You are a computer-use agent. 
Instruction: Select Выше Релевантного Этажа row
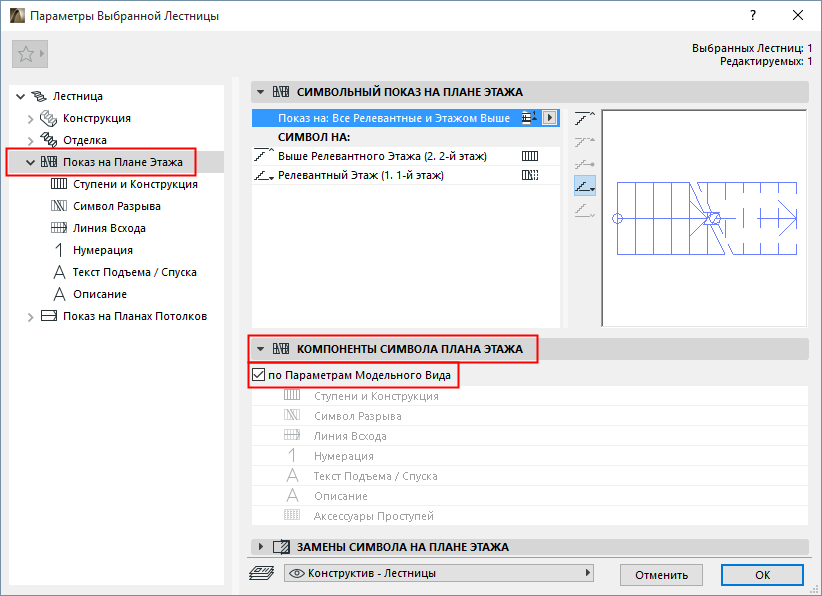point(406,156)
